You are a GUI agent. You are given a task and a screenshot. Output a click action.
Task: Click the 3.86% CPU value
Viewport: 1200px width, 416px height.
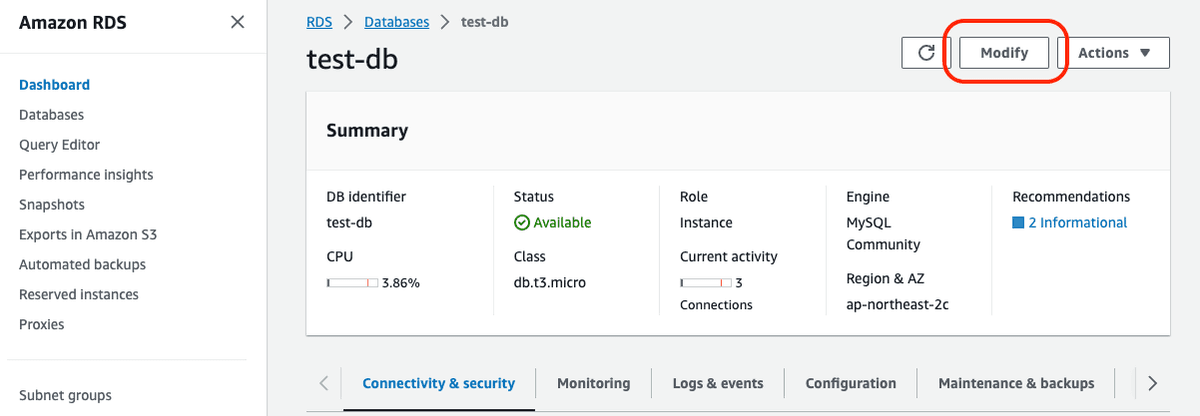tap(401, 283)
